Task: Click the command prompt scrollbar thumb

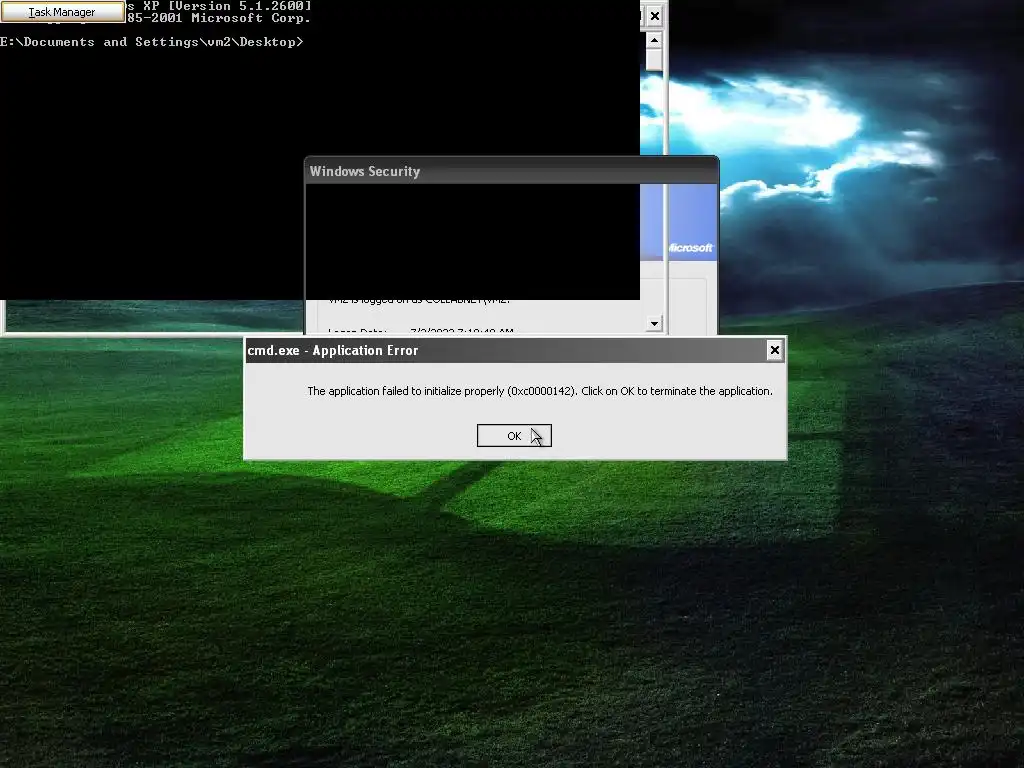Action: [654, 59]
